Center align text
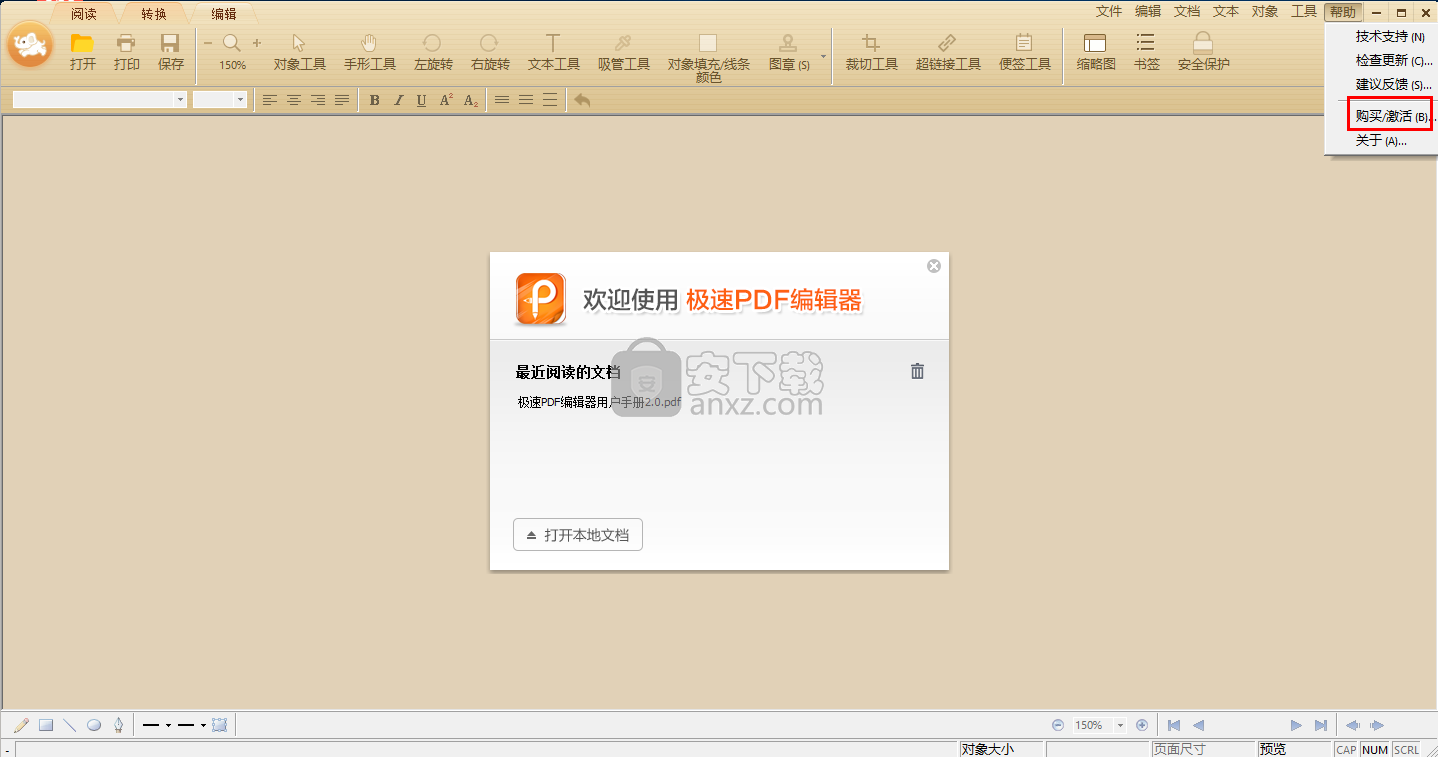The width and height of the screenshot is (1438, 757). (x=294, y=100)
